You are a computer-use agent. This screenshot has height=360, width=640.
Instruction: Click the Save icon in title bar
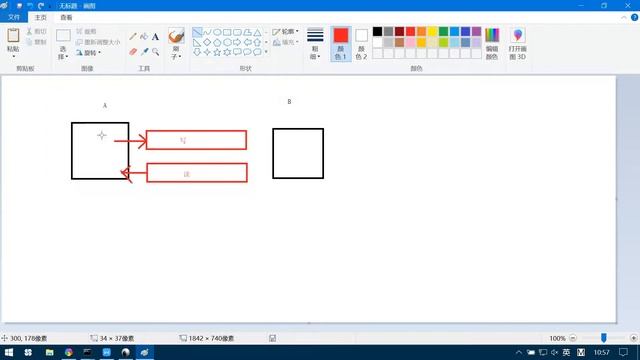tap(19, 6)
